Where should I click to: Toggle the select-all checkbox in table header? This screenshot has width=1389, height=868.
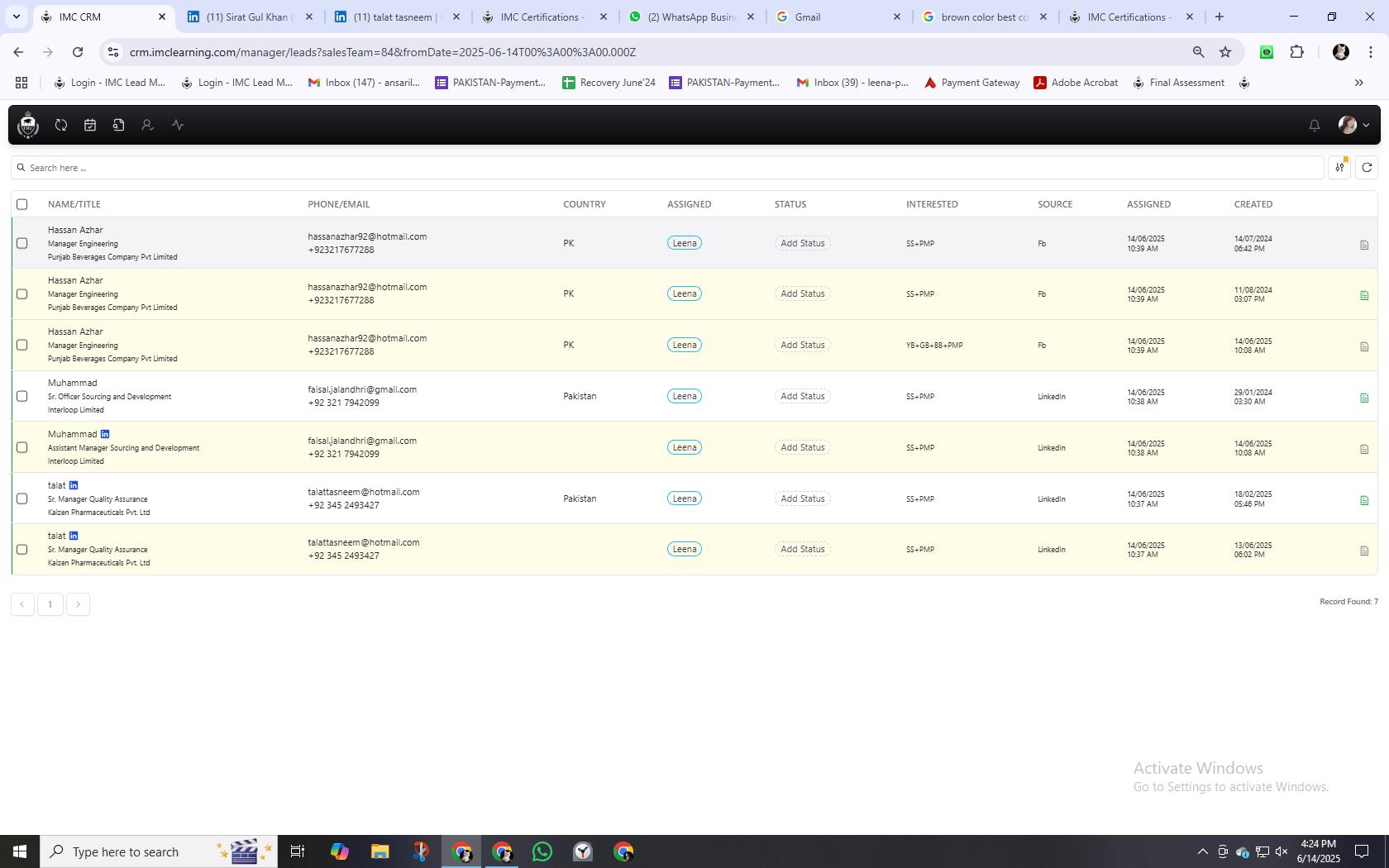click(x=22, y=204)
